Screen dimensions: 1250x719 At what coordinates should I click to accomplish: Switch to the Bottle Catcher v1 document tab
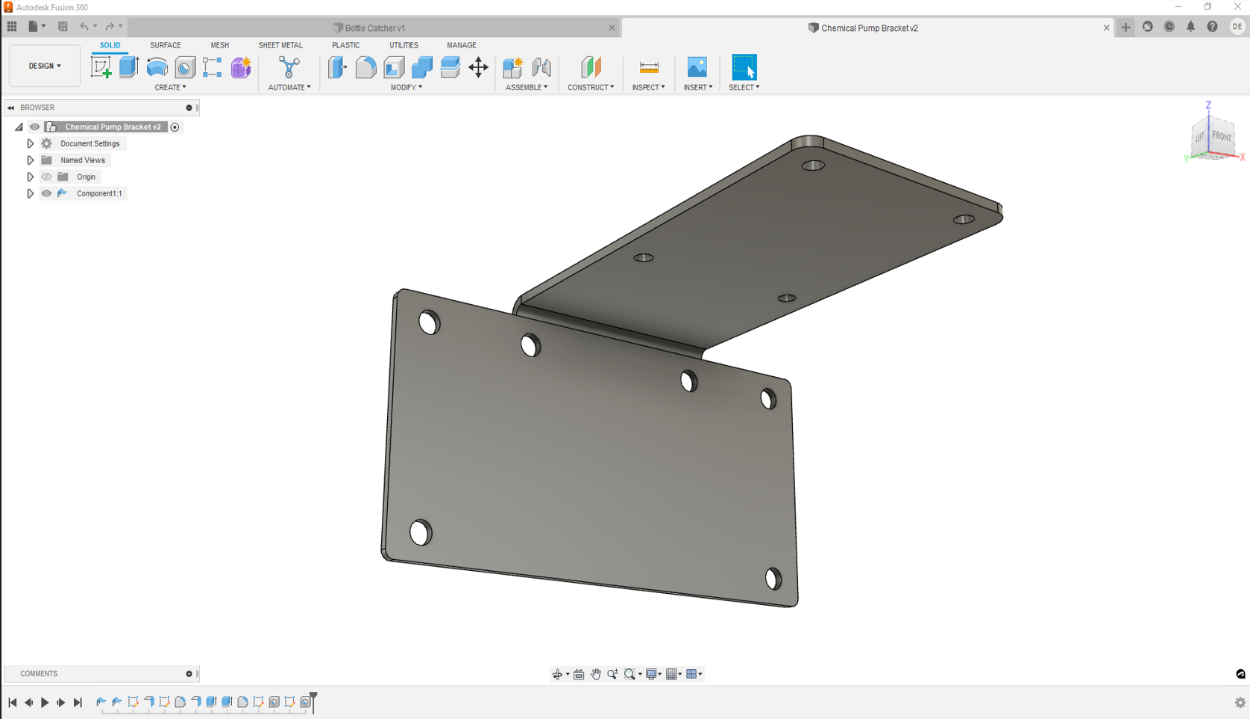tap(375, 28)
